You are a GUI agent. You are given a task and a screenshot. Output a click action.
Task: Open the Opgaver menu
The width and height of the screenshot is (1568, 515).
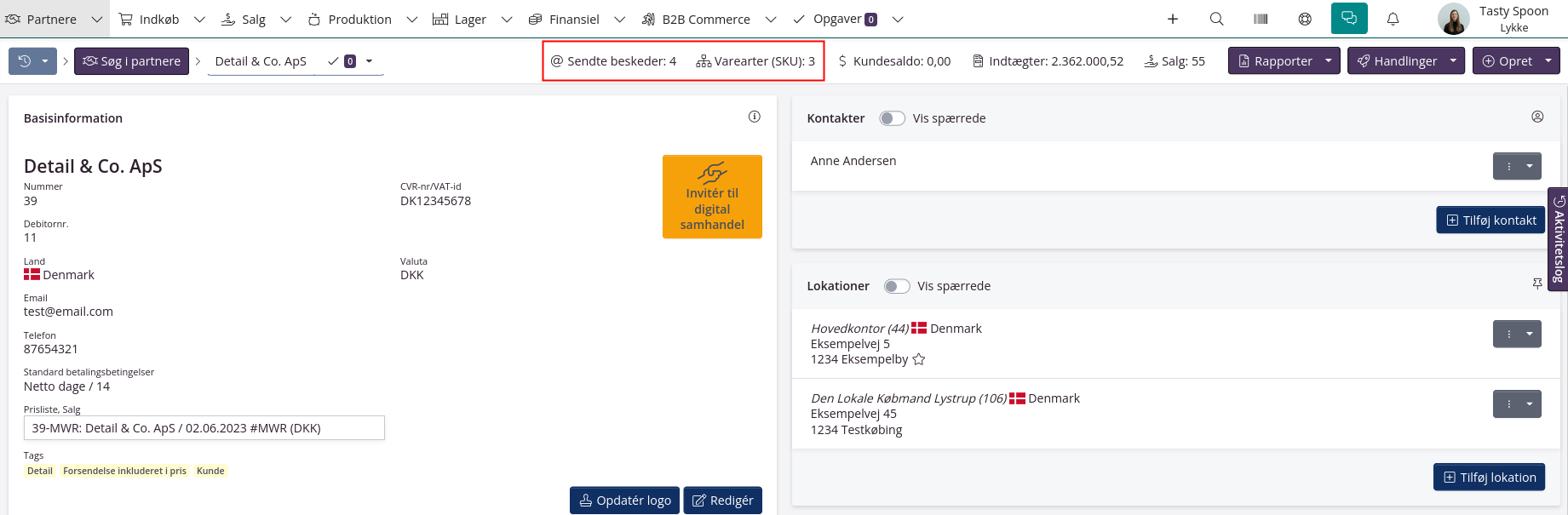click(x=835, y=19)
